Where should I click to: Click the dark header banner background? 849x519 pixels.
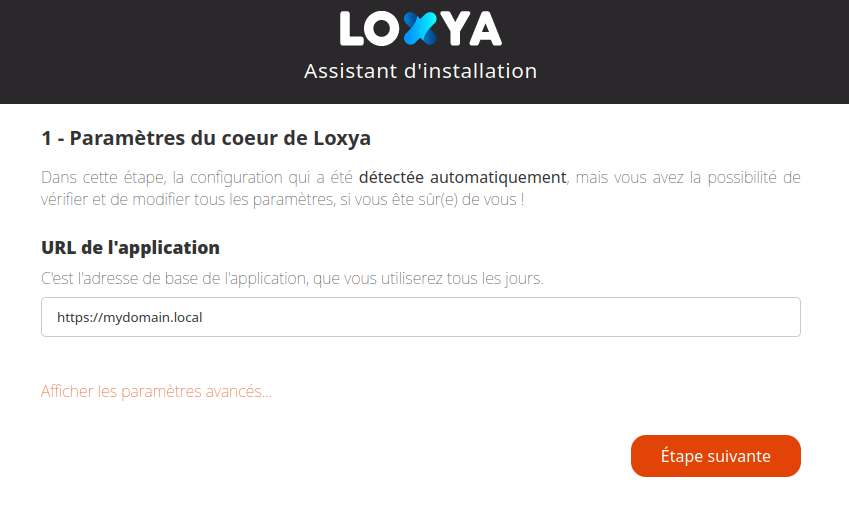coord(150,50)
